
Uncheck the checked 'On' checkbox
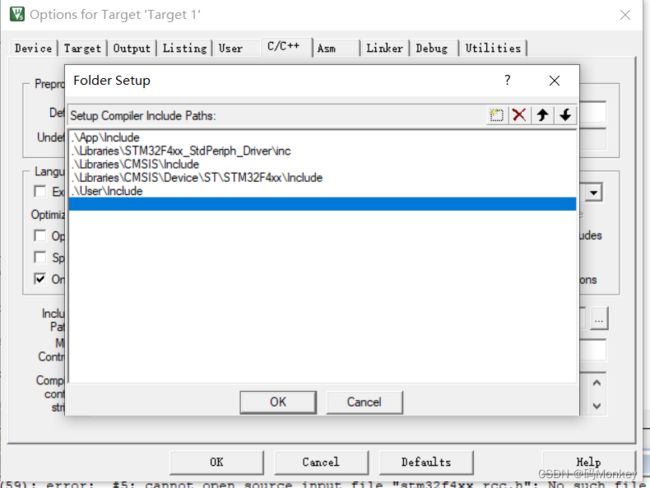pos(40,279)
